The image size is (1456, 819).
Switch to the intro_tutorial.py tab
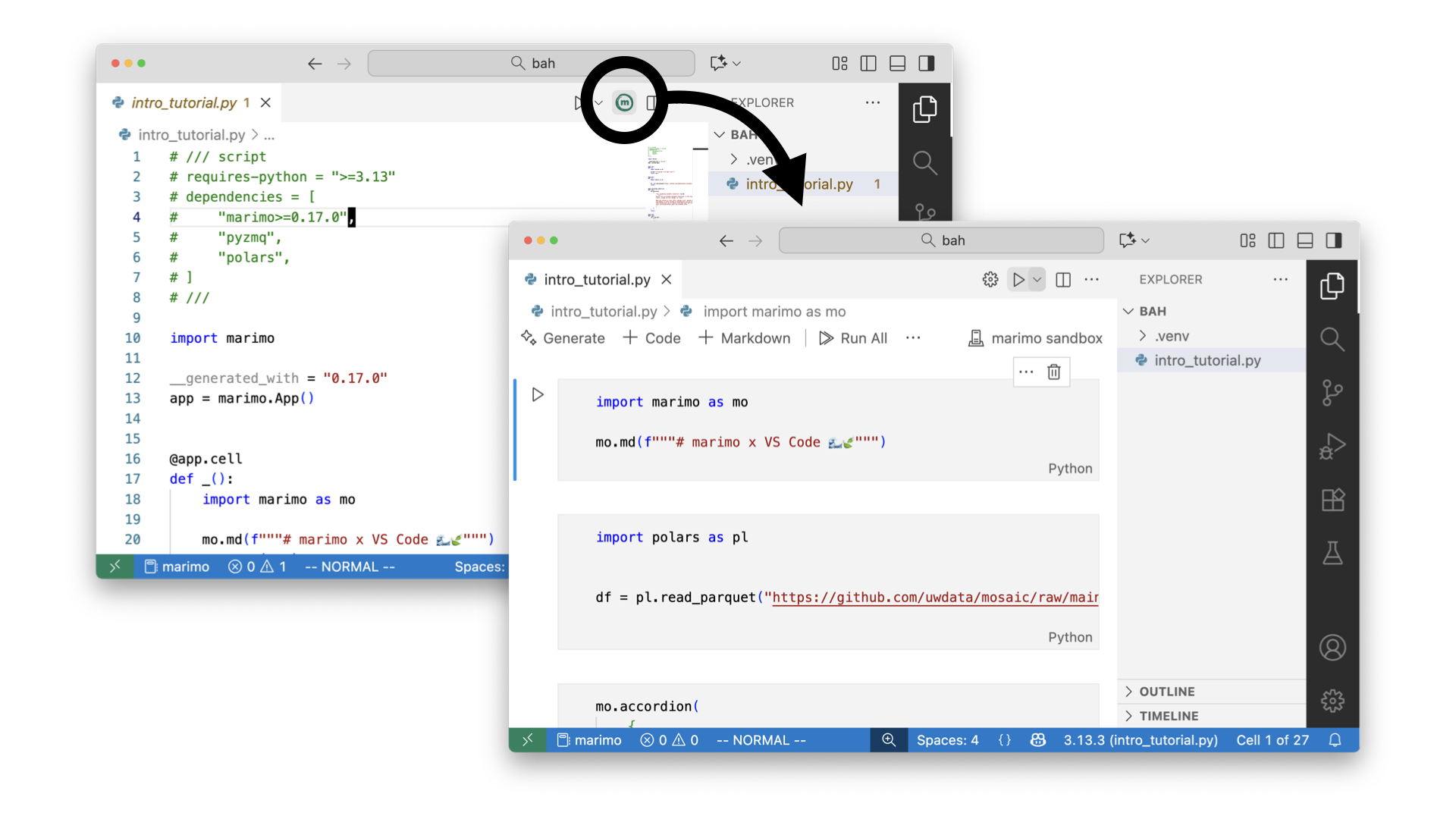click(x=596, y=279)
